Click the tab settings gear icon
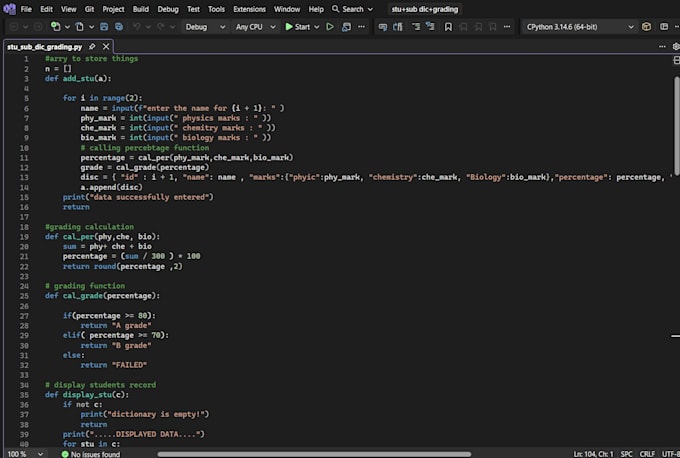680x458 pixels. (x=676, y=46)
